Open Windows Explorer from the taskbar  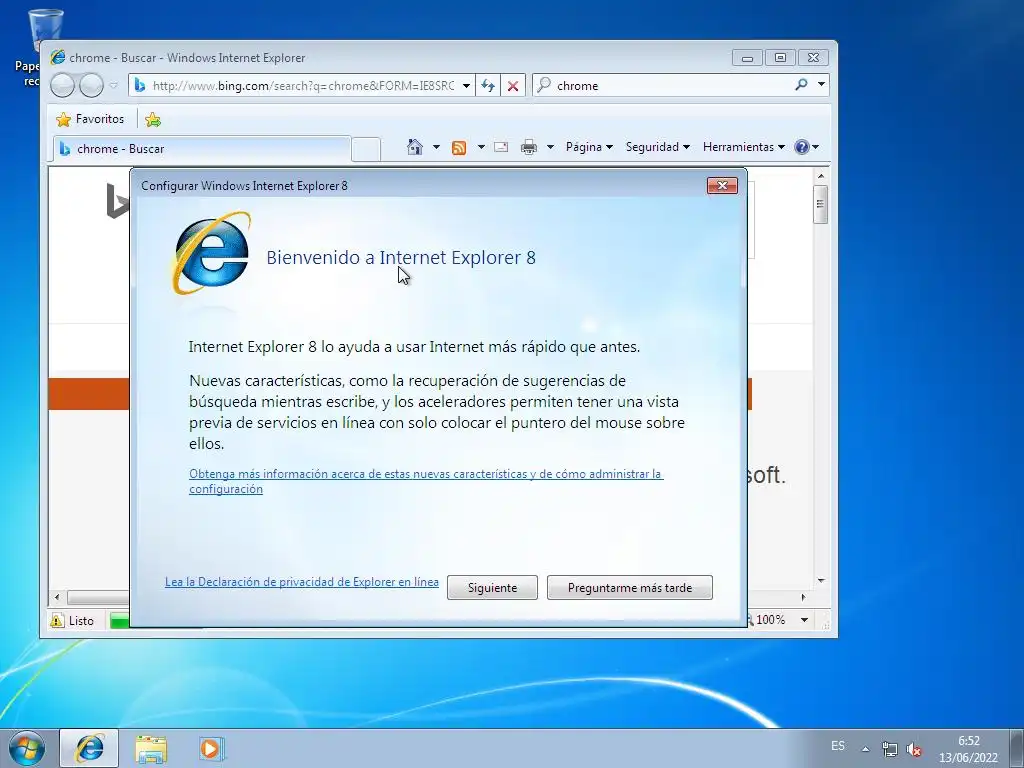click(x=151, y=748)
